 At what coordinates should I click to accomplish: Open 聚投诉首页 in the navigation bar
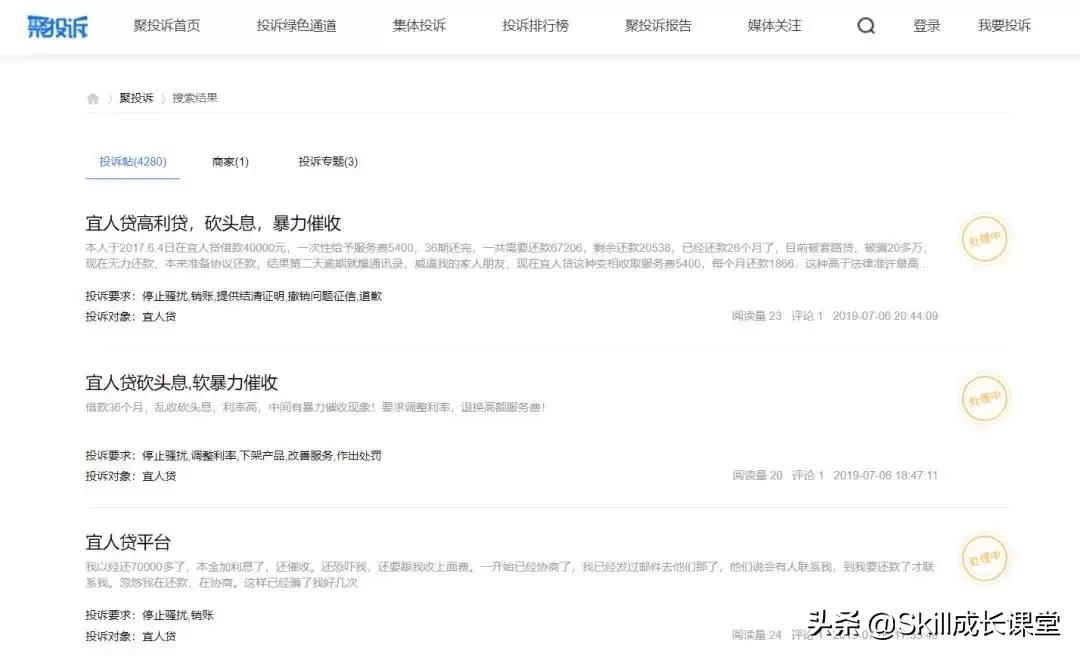[166, 26]
